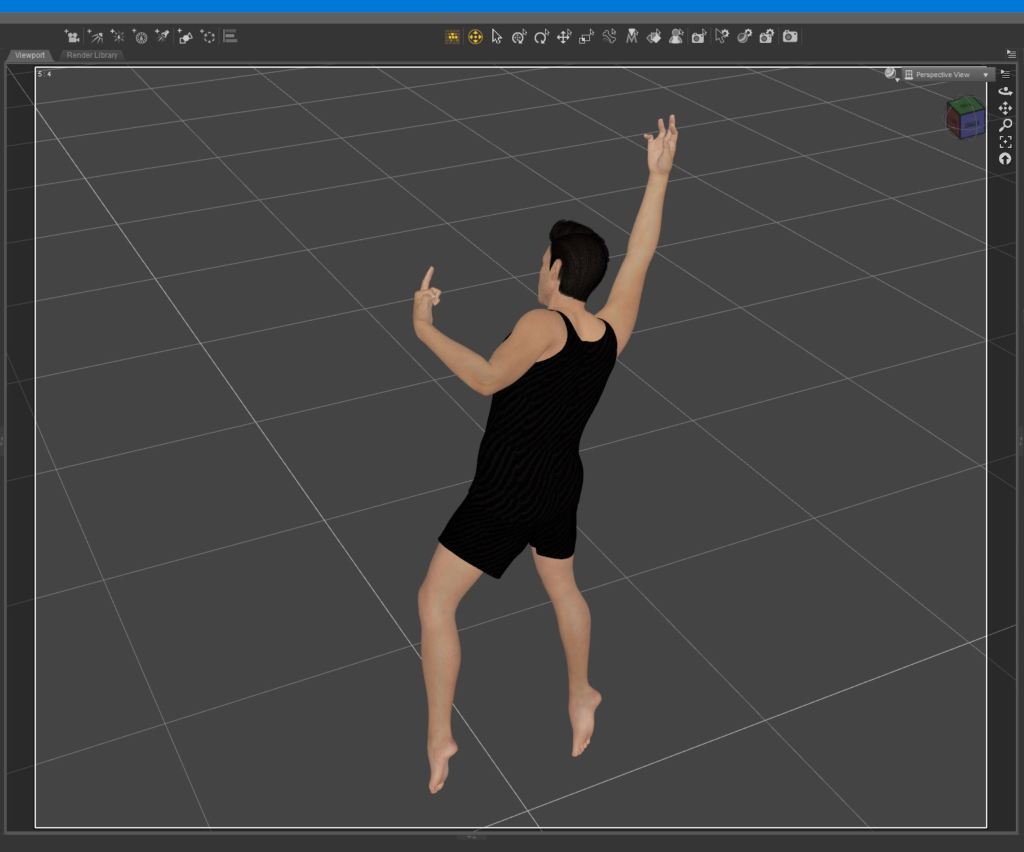1024x852 pixels.
Task: Activate the Rotate tool
Action: (541, 37)
